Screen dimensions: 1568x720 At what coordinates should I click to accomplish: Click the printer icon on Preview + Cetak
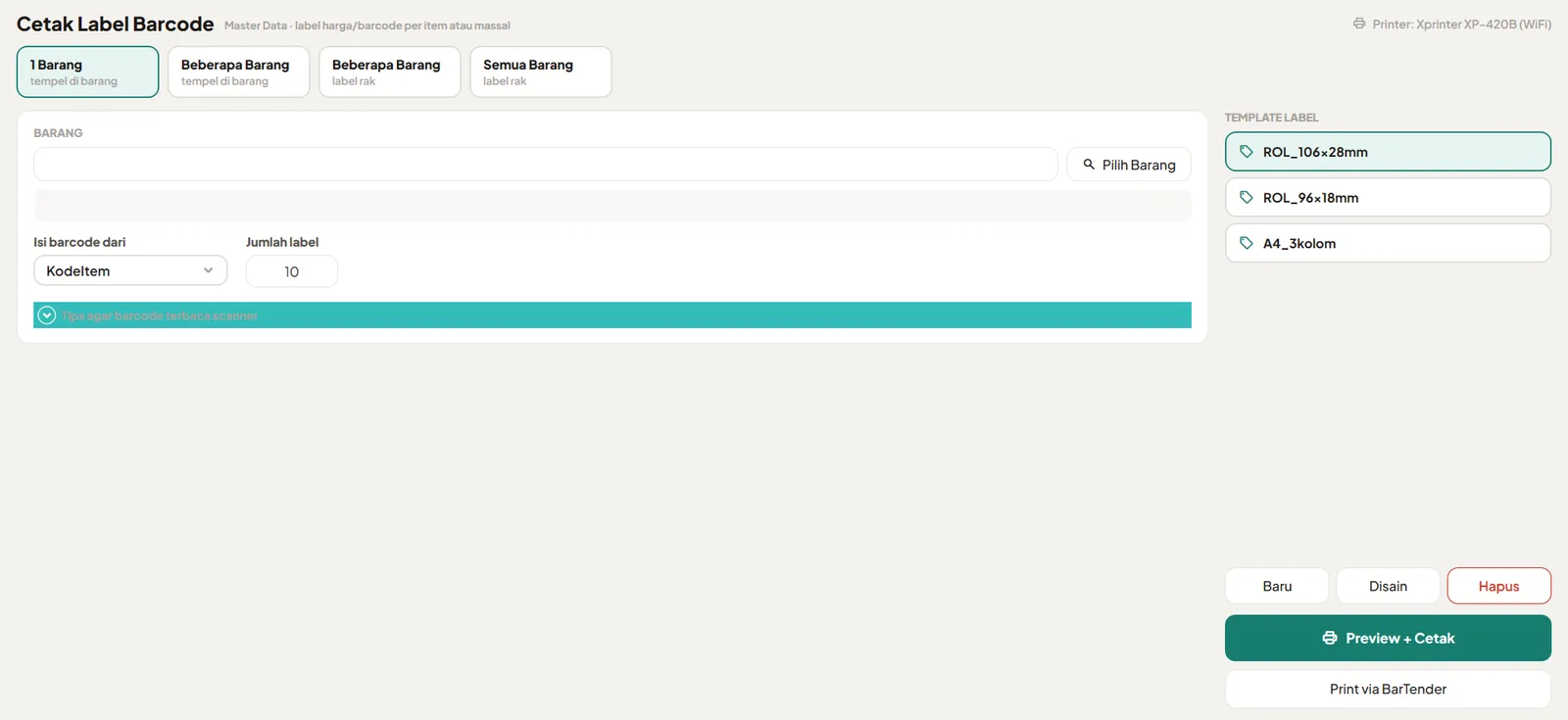click(1330, 638)
